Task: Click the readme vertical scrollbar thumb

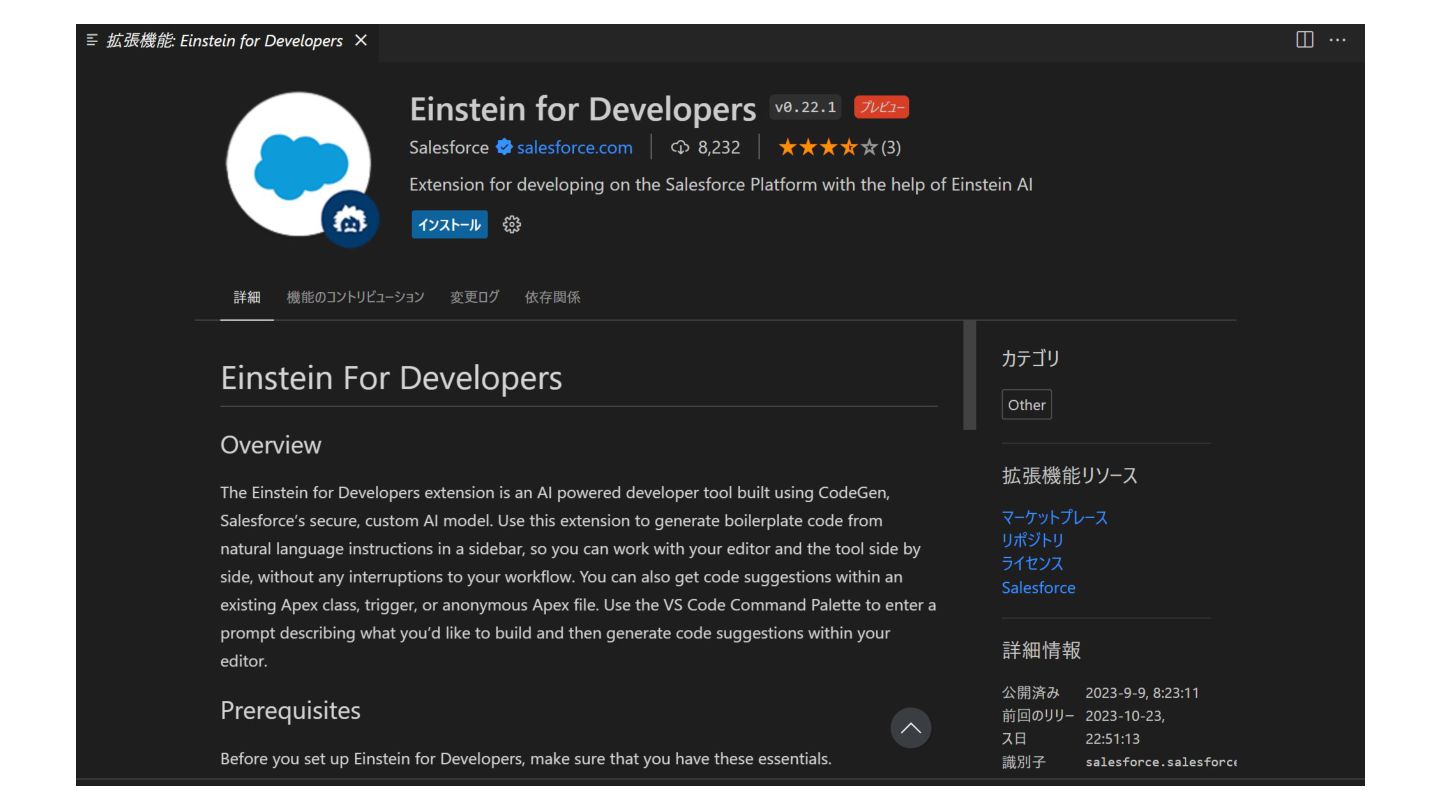Action: point(969,375)
